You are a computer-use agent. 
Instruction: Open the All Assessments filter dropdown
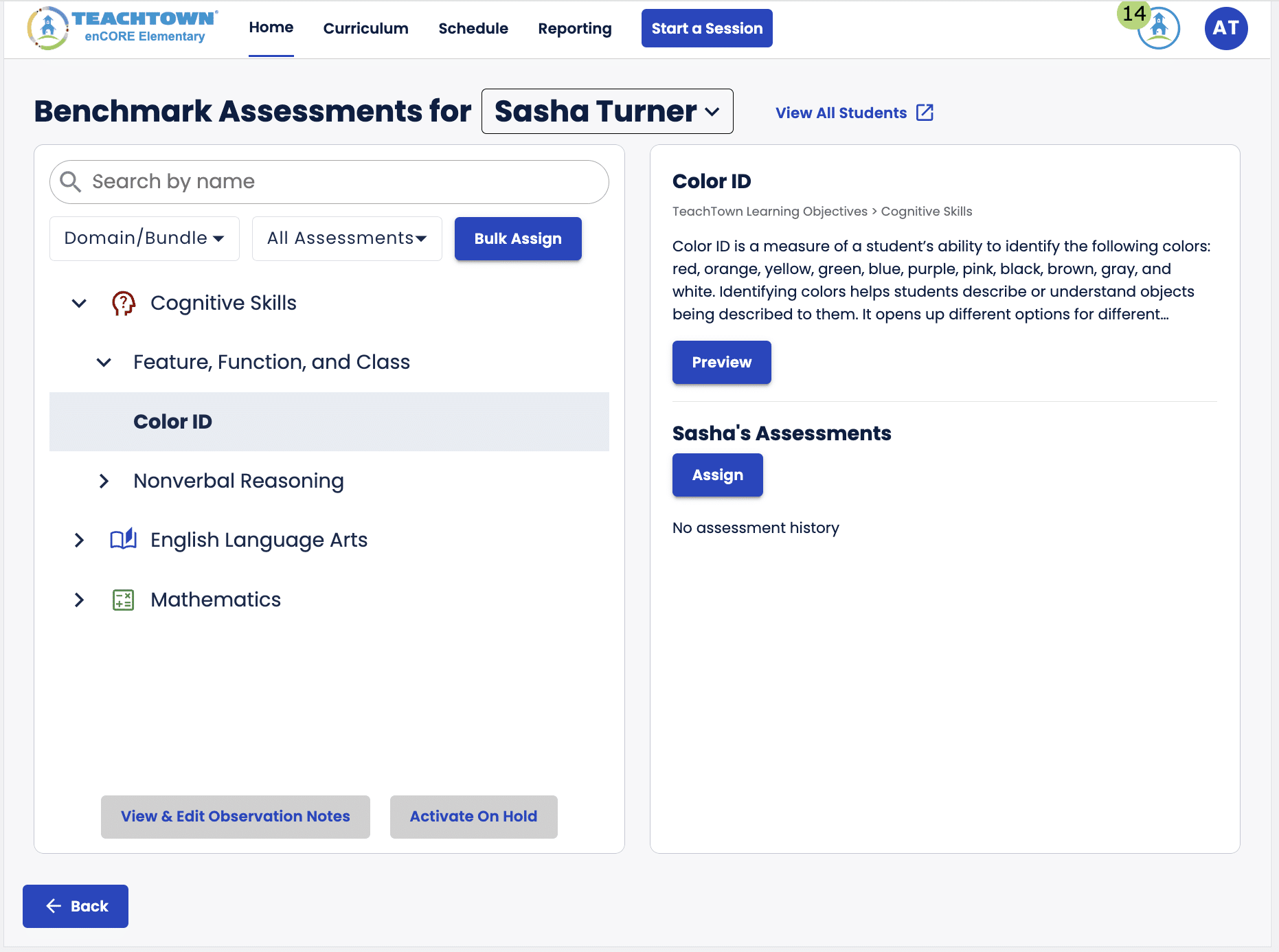tap(346, 238)
